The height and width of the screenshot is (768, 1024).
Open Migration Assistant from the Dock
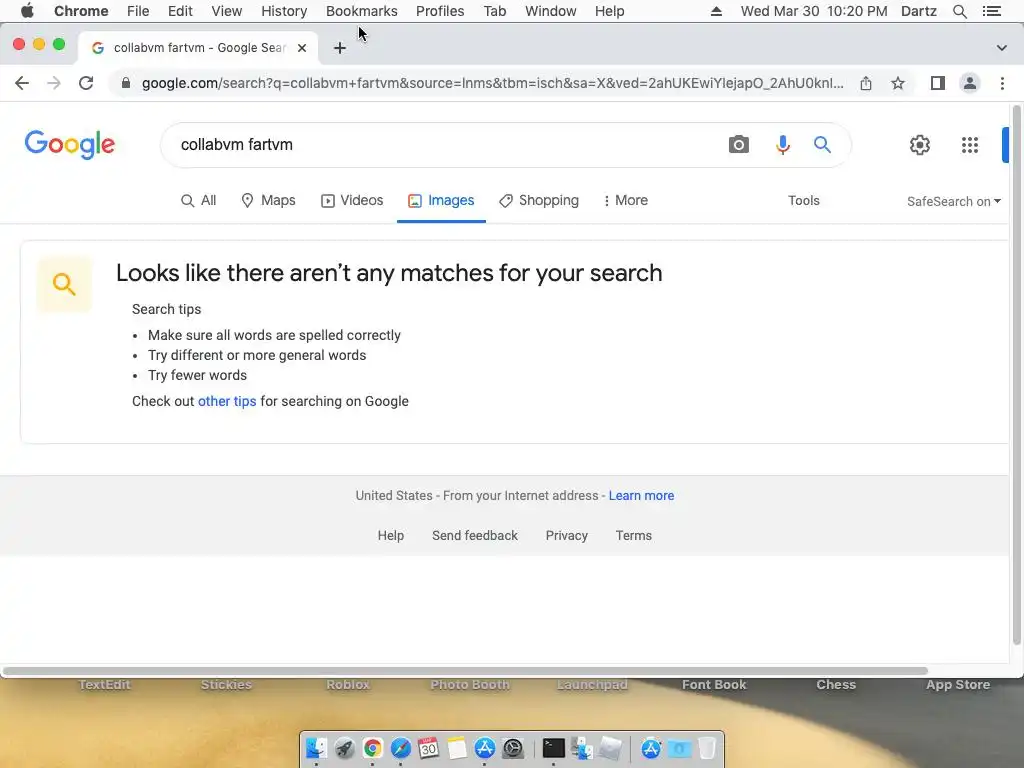582,748
